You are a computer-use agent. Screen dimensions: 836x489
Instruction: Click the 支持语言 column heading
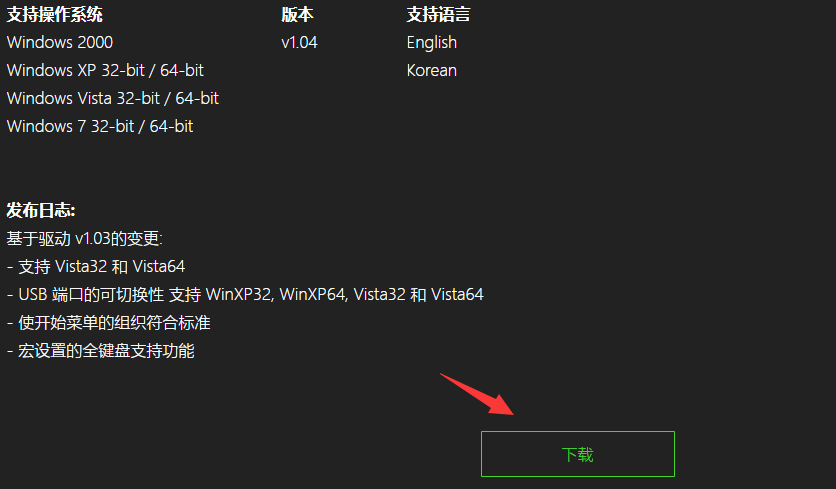(438, 14)
